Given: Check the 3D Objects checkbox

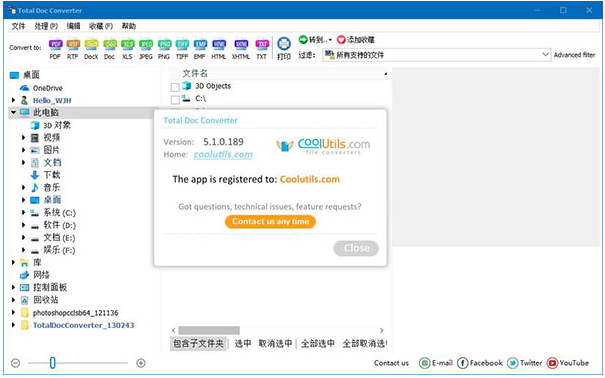Looking at the screenshot, I should [x=175, y=87].
